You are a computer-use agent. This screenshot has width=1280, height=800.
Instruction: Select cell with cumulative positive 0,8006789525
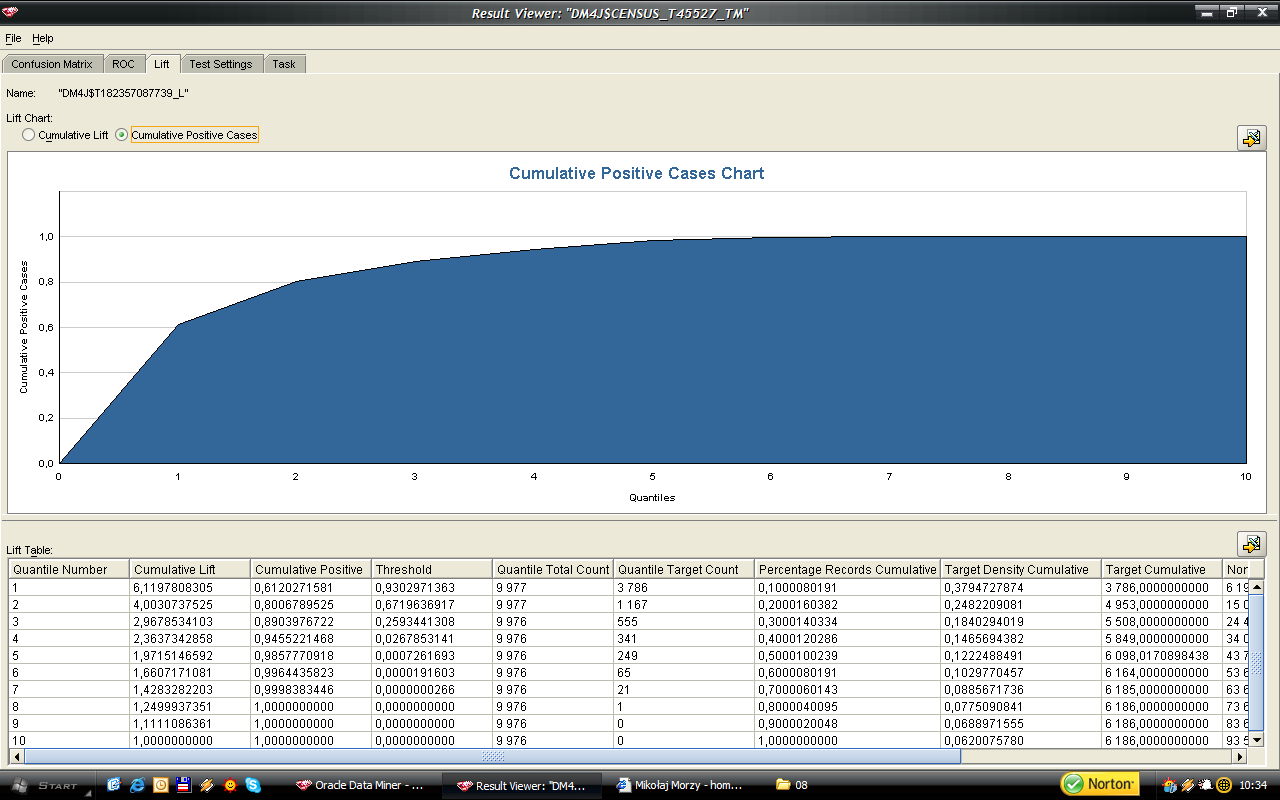[x=311, y=605]
